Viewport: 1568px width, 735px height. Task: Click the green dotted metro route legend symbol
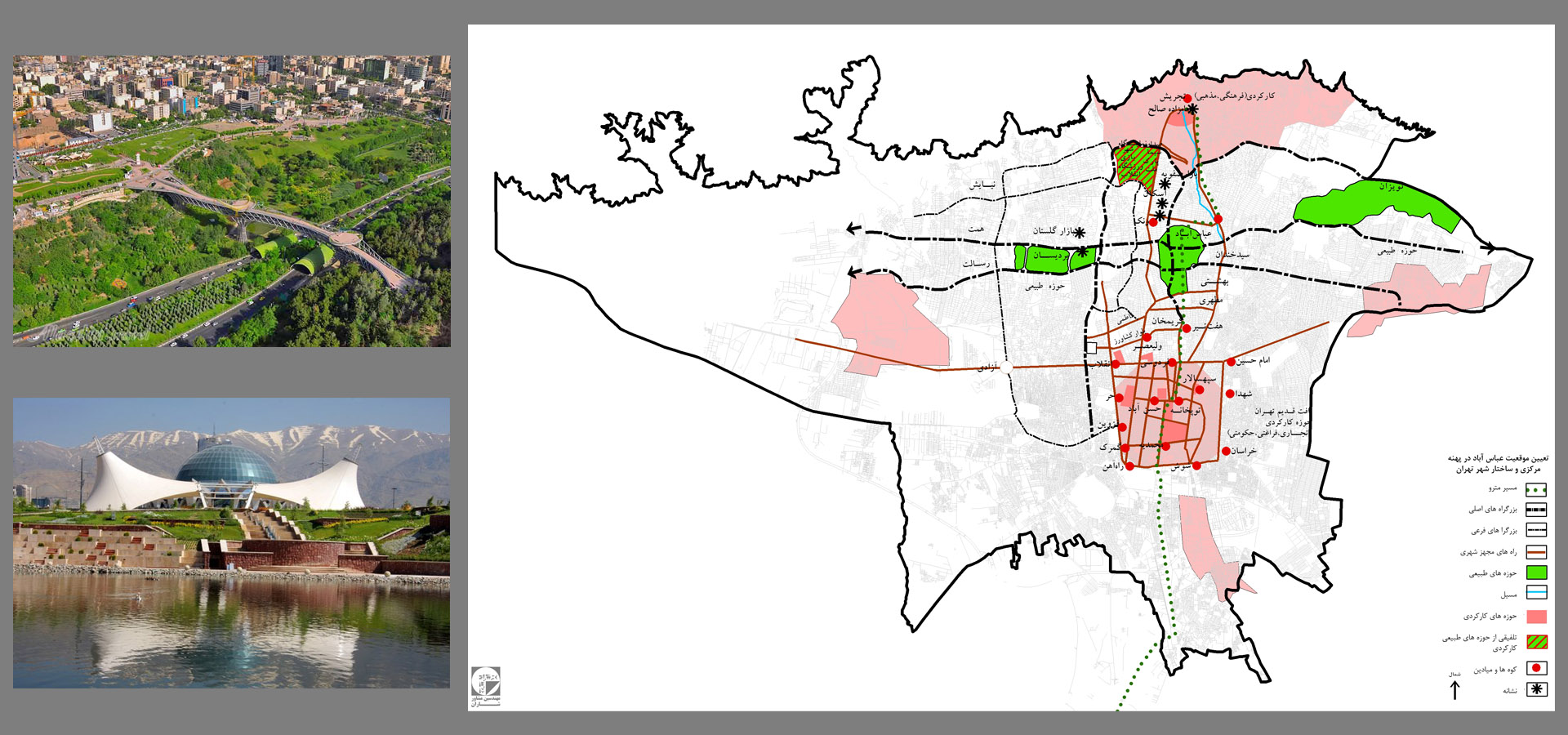point(1536,490)
